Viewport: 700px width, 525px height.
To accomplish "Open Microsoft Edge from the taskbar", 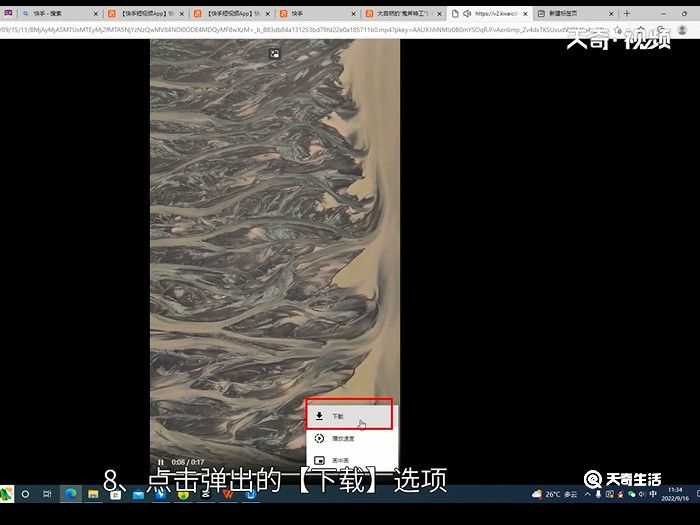I will [x=71, y=494].
